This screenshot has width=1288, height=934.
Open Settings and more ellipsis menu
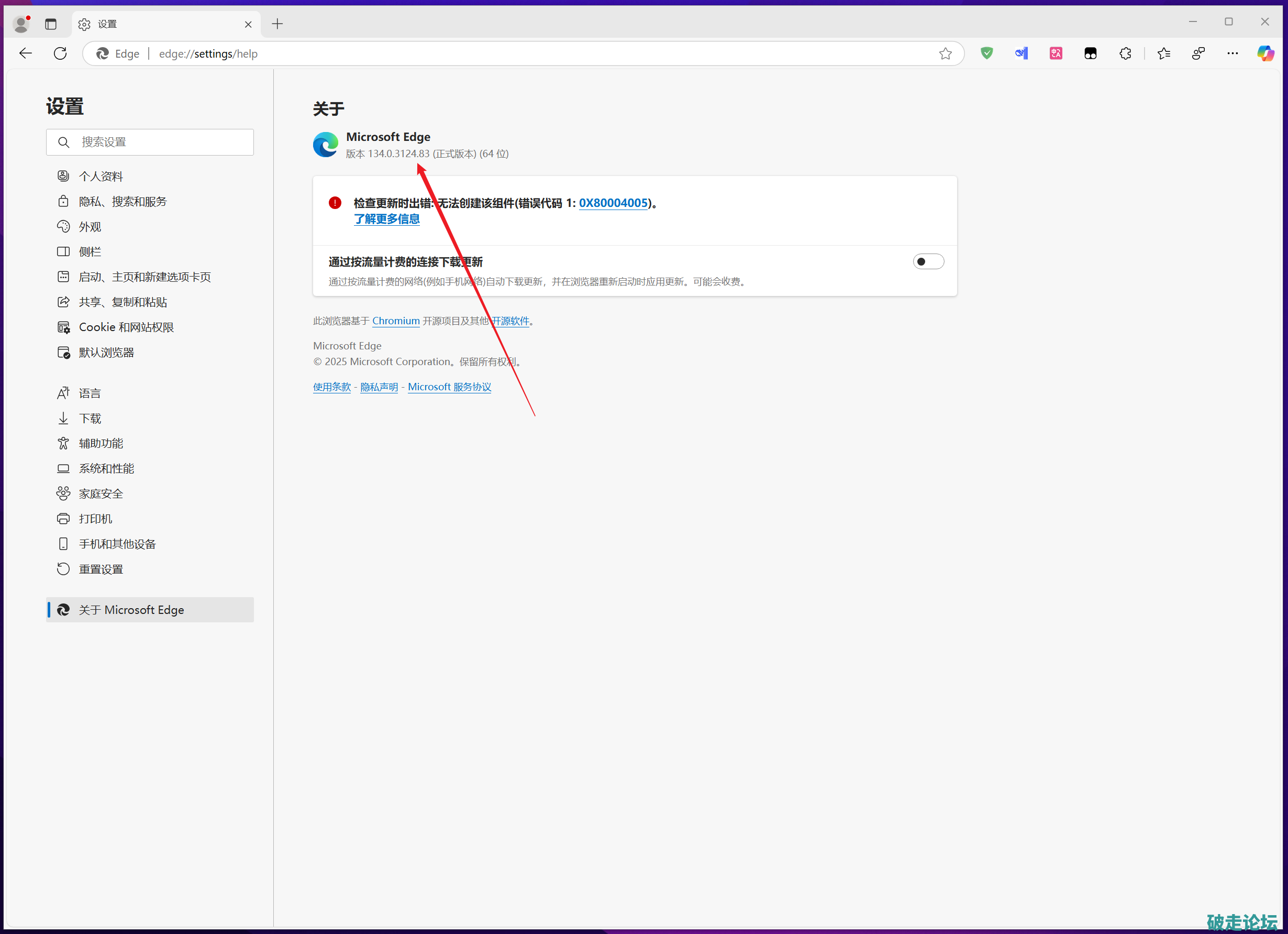tap(1233, 53)
